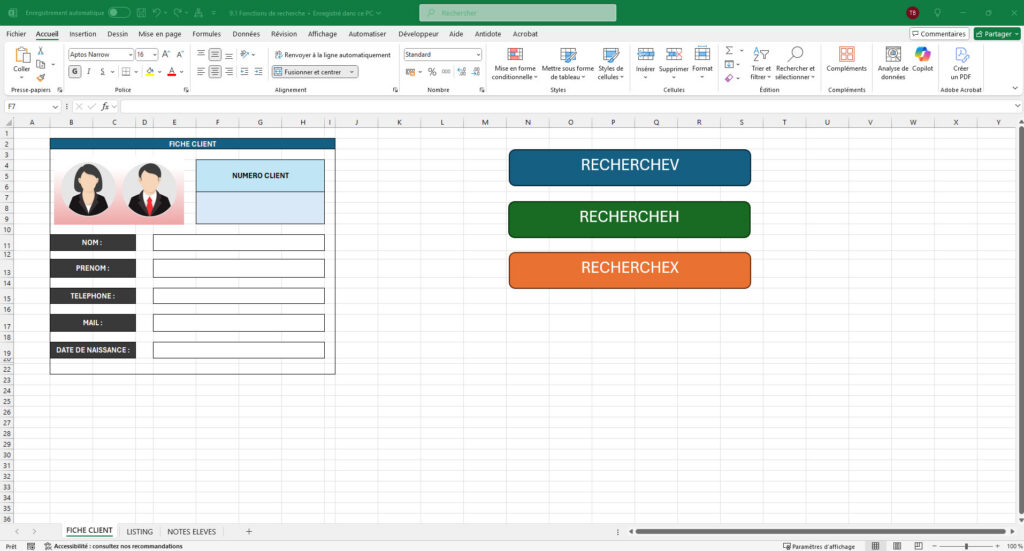This screenshot has height=551, width=1024.
Task: Toggle bold formatting with the G button
Action: pos(74,72)
